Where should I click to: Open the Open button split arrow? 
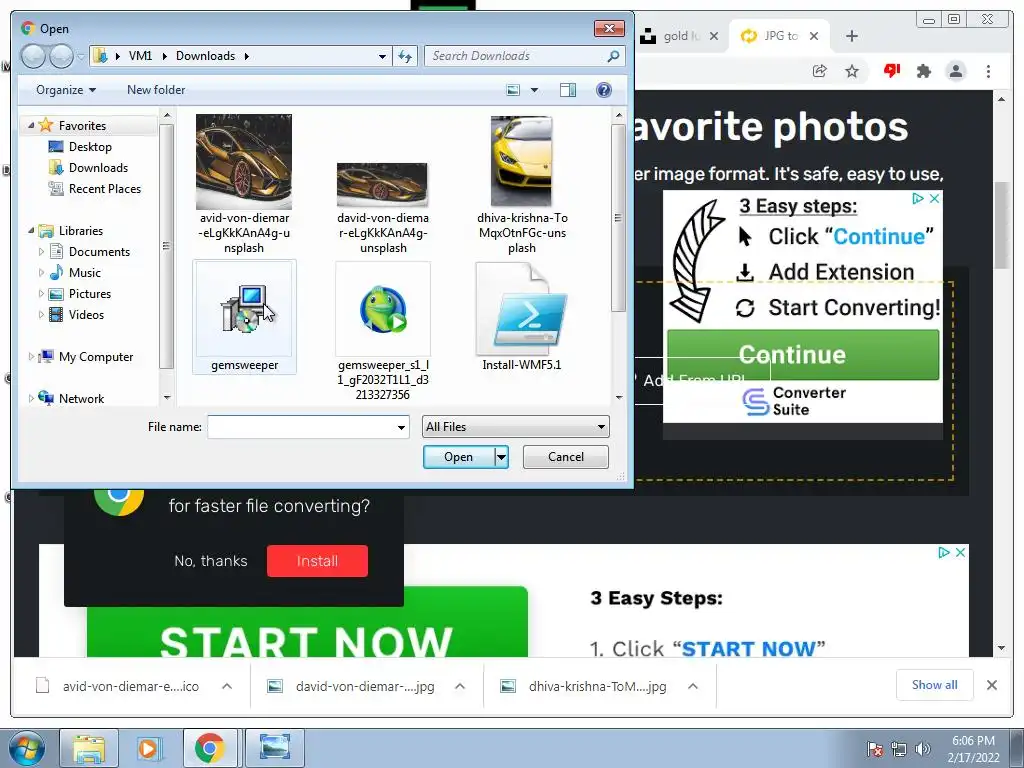click(x=501, y=457)
